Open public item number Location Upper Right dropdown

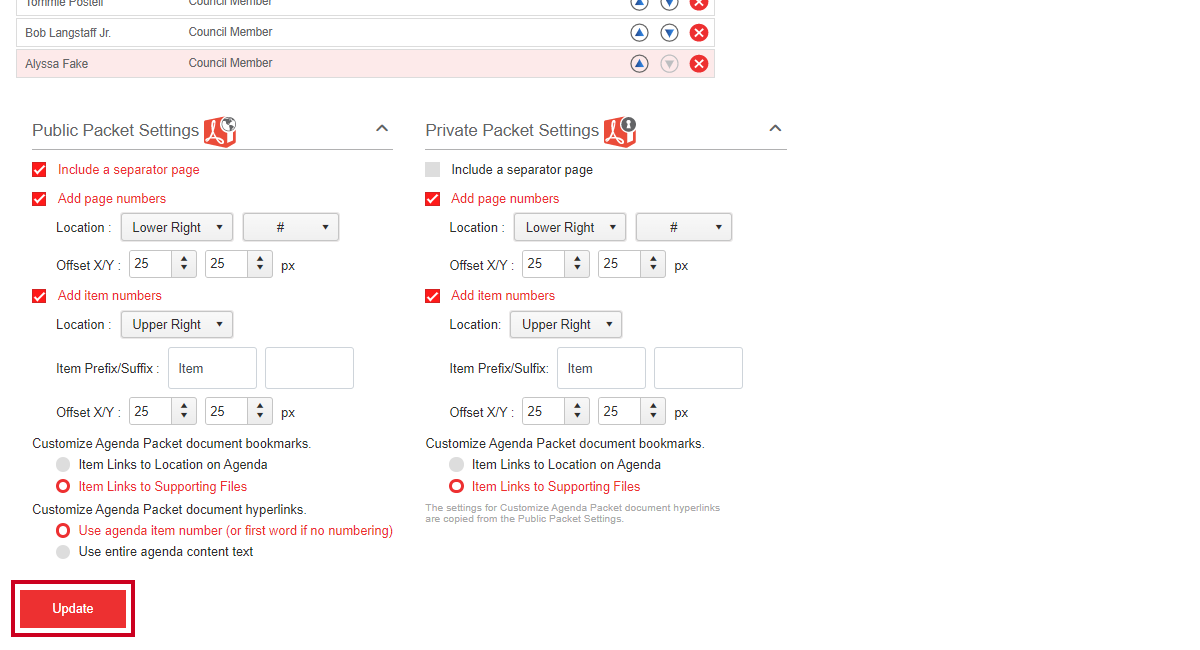[177, 324]
